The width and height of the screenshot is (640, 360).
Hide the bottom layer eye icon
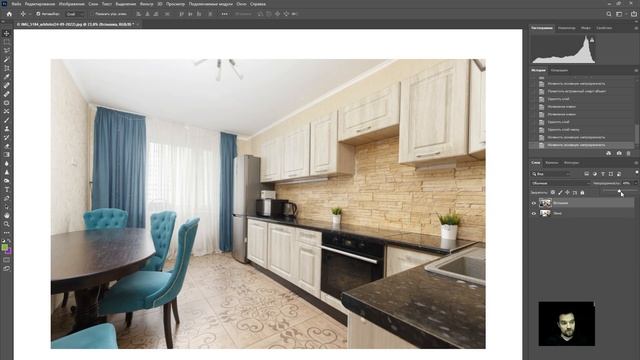click(x=533, y=213)
